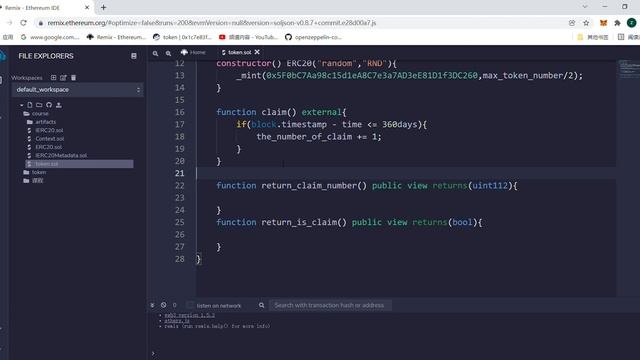Place cursor on line number 21

click(180, 173)
